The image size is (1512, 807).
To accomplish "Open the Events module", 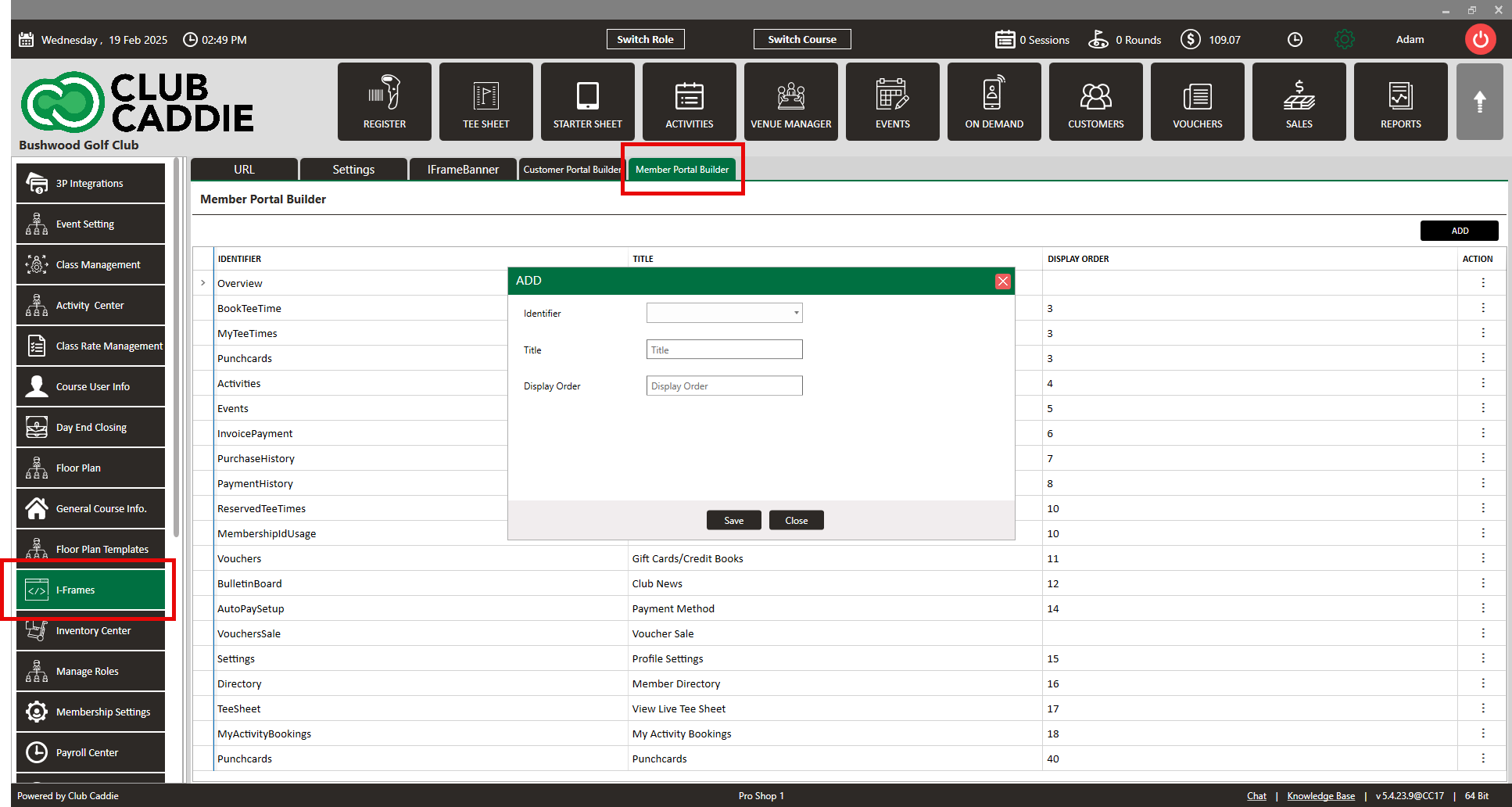I will pyautogui.click(x=893, y=102).
